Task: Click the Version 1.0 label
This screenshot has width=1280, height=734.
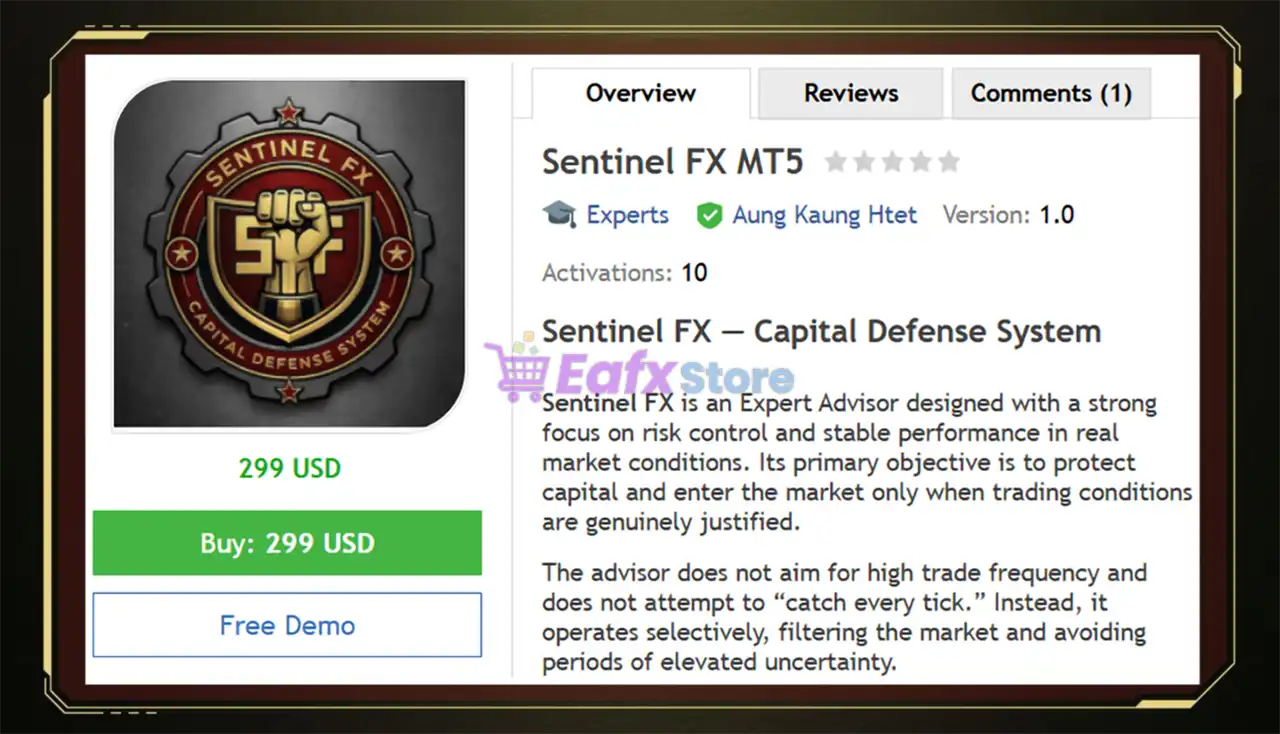Action: [1008, 215]
